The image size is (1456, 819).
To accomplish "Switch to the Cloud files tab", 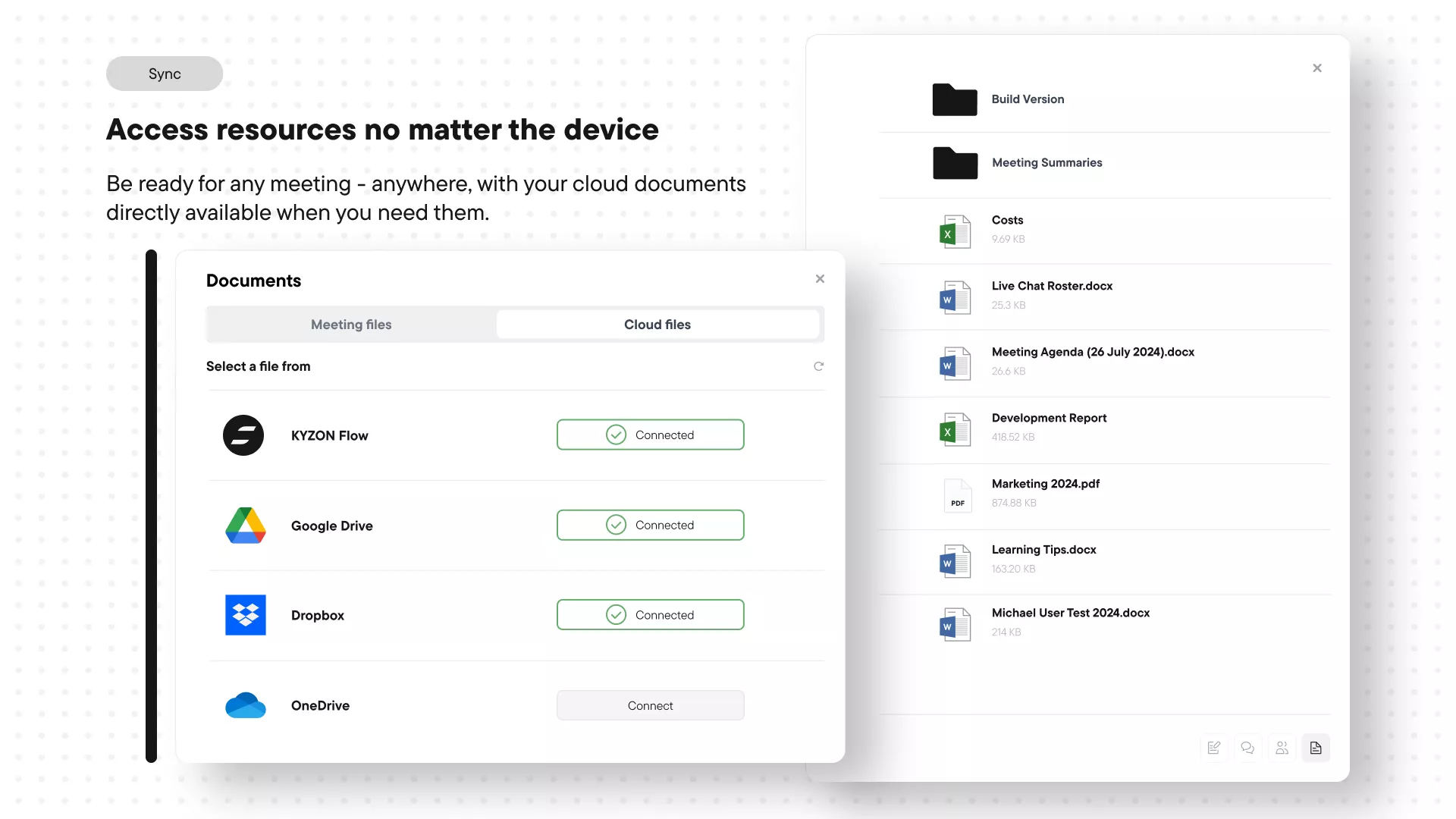I will [657, 325].
